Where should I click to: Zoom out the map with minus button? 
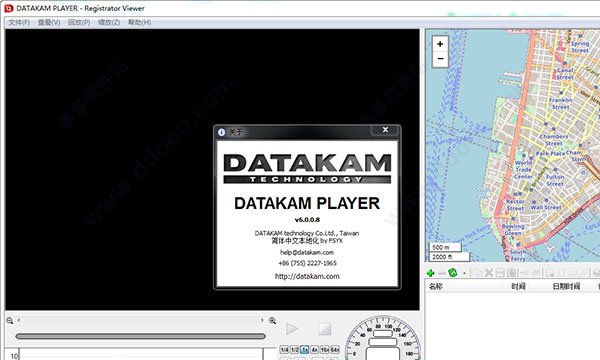pos(440,59)
